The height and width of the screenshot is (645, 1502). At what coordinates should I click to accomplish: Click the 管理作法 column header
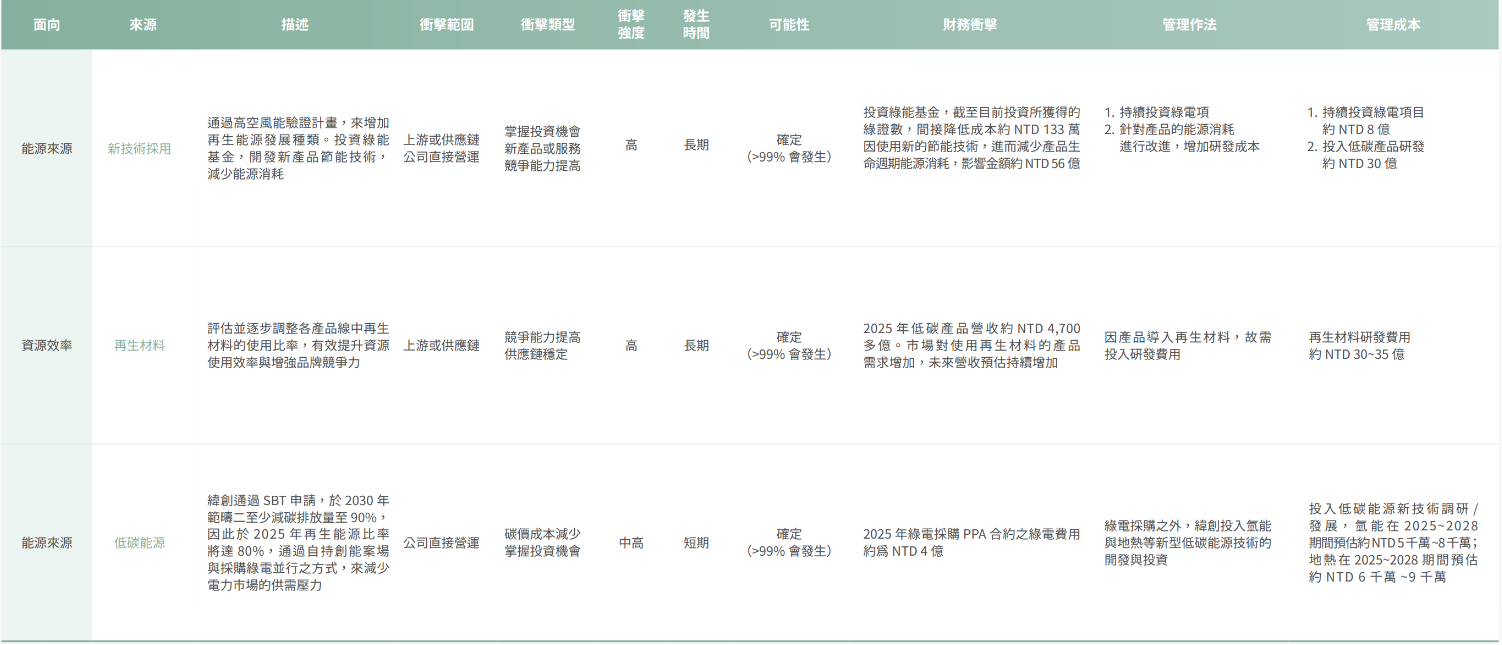pyautogui.click(x=1190, y=25)
